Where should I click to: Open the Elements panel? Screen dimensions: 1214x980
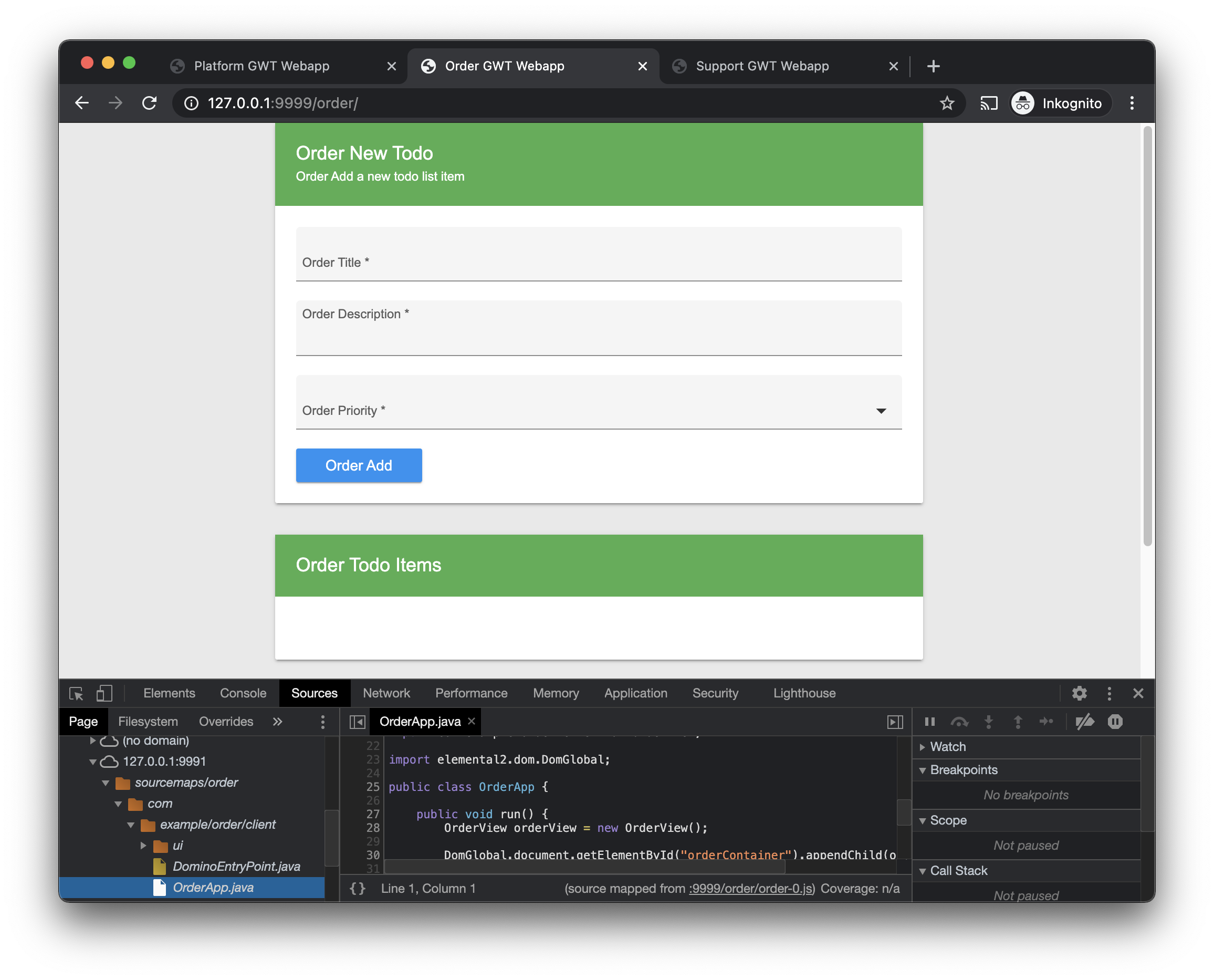point(169,693)
